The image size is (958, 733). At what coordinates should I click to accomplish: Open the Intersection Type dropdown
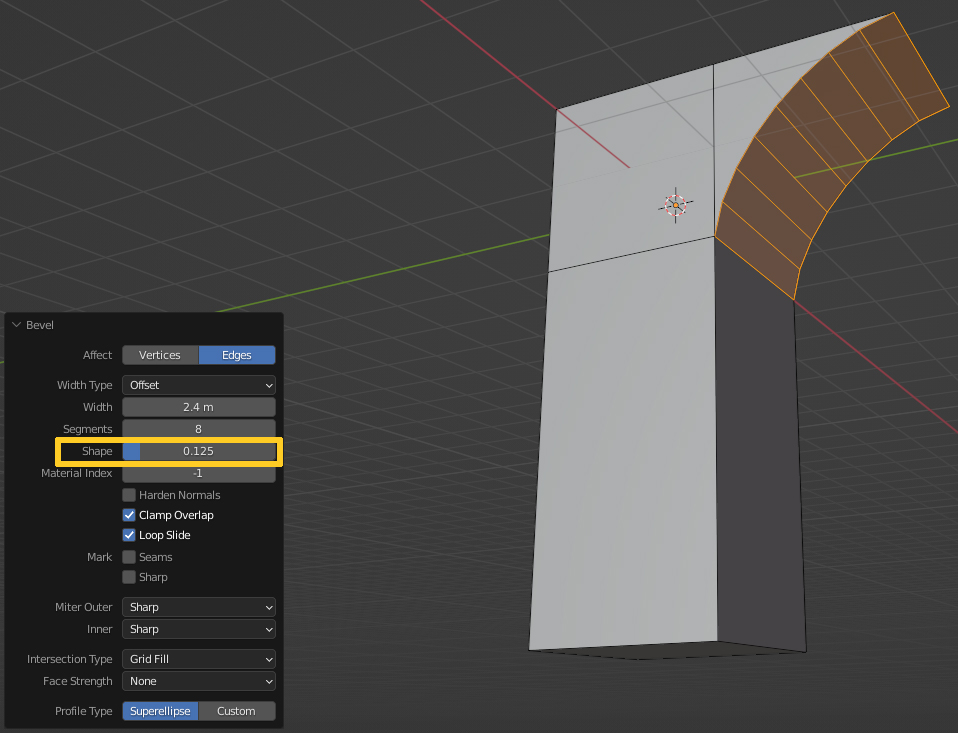point(198,659)
